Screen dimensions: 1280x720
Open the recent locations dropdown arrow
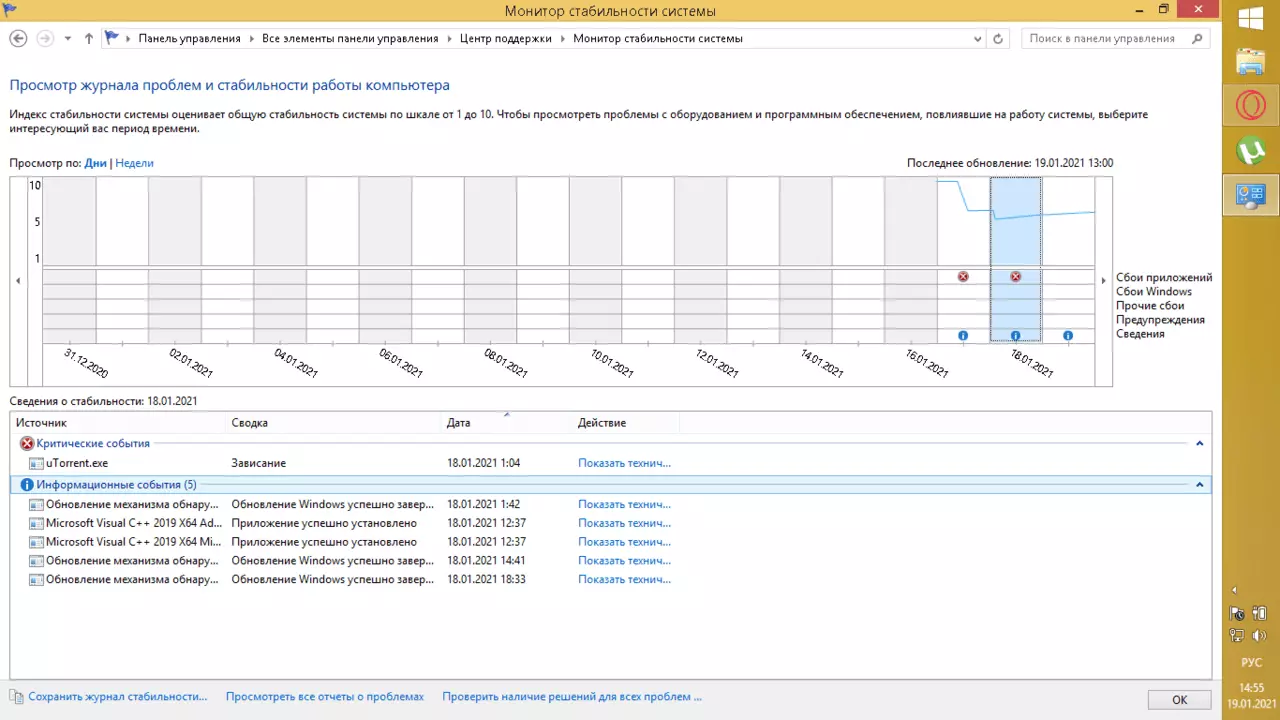pyautogui.click(x=68, y=39)
